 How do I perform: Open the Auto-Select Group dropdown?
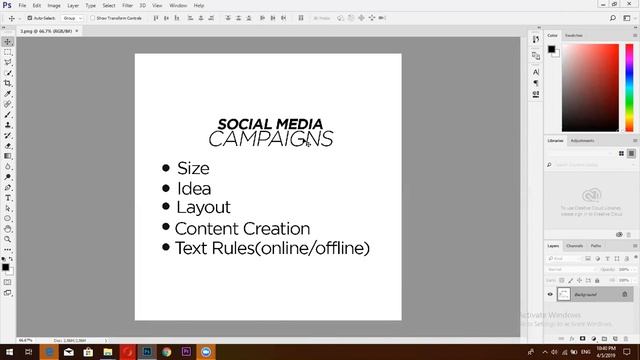(x=72, y=18)
